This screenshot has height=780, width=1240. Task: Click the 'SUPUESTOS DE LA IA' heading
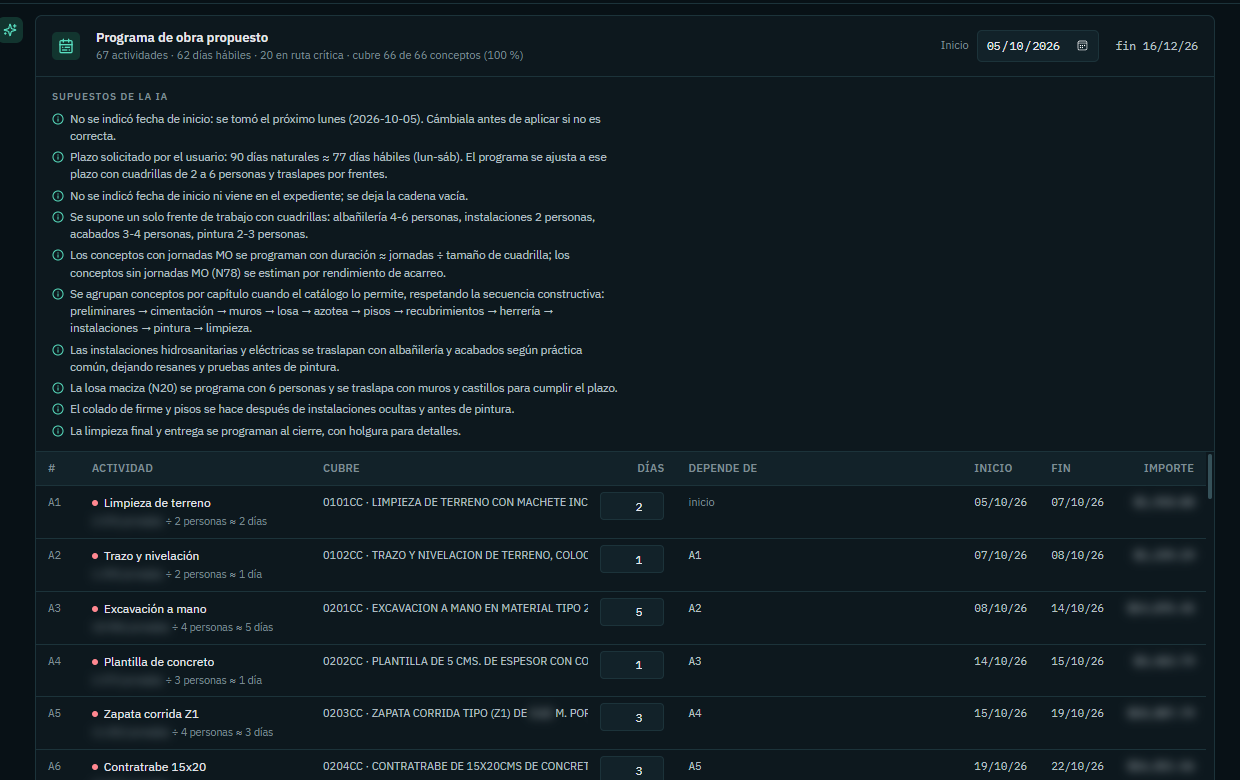(x=110, y=97)
